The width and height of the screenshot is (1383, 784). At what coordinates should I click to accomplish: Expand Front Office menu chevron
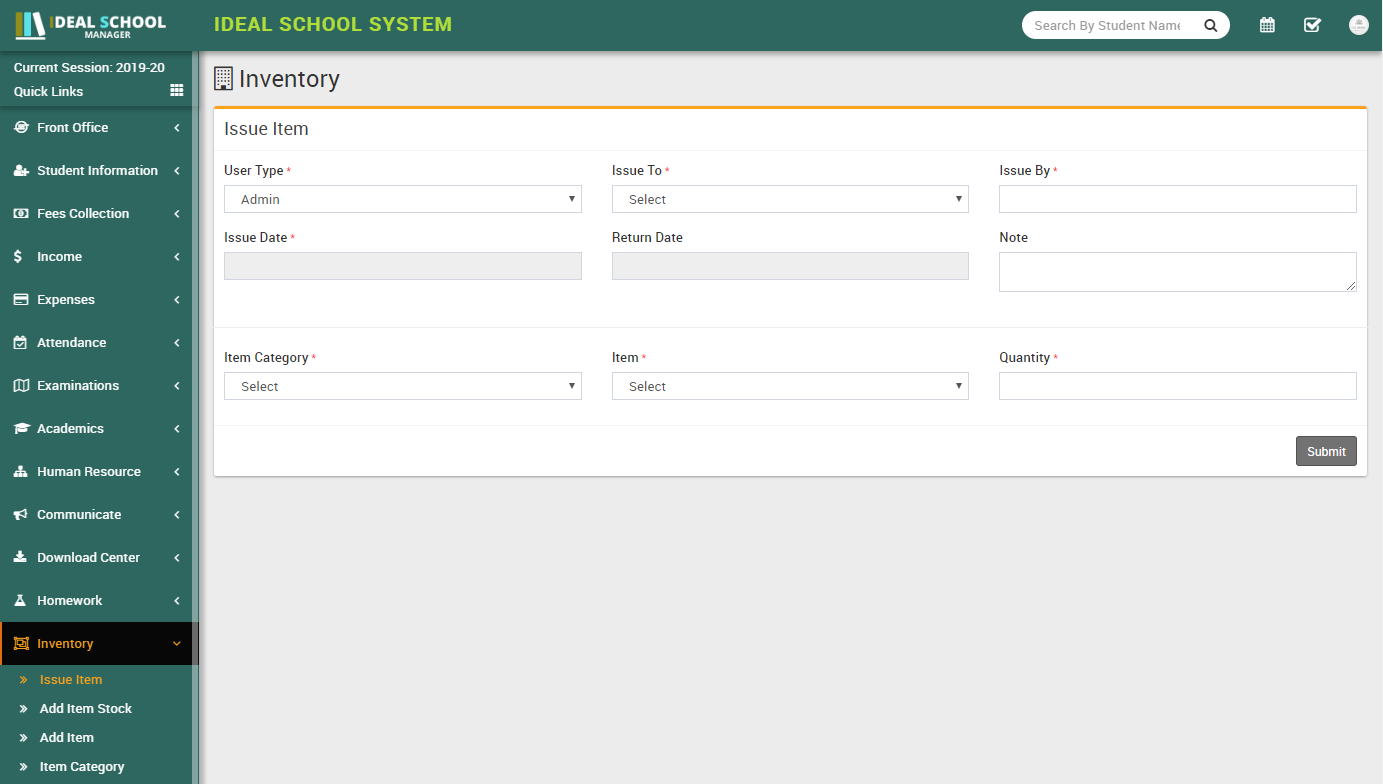click(x=177, y=128)
